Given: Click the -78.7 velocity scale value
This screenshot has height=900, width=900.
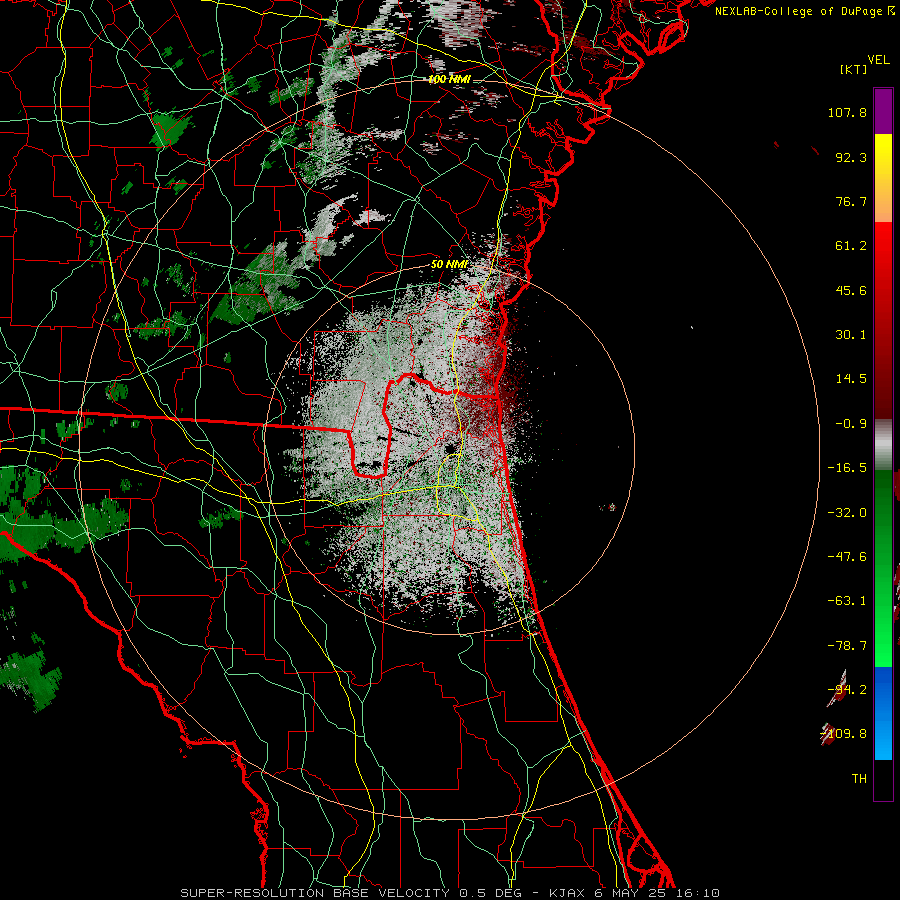Looking at the screenshot, I should (x=847, y=646).
